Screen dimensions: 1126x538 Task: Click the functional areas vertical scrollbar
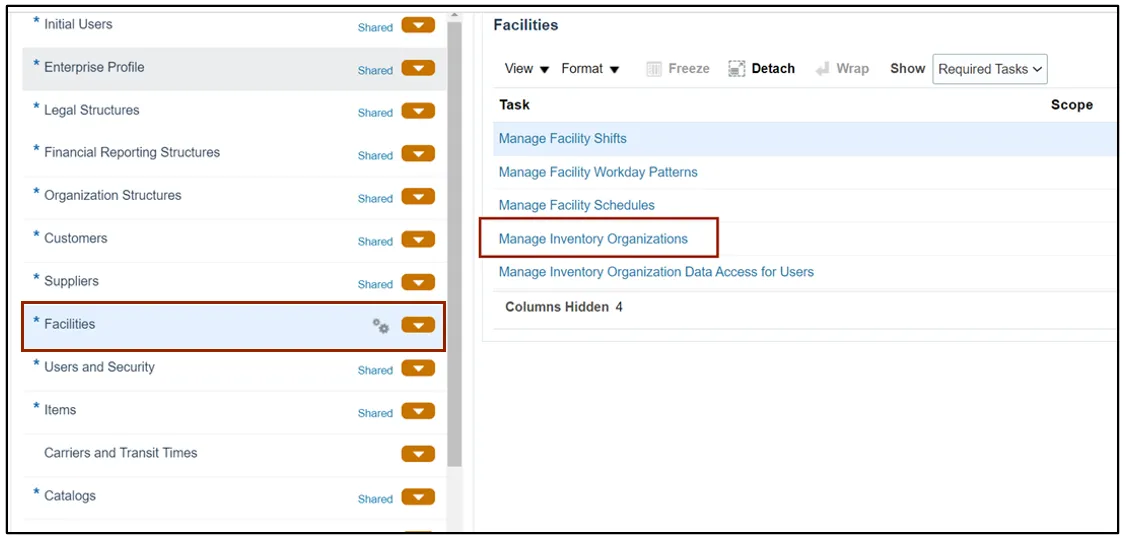(454, 244)
